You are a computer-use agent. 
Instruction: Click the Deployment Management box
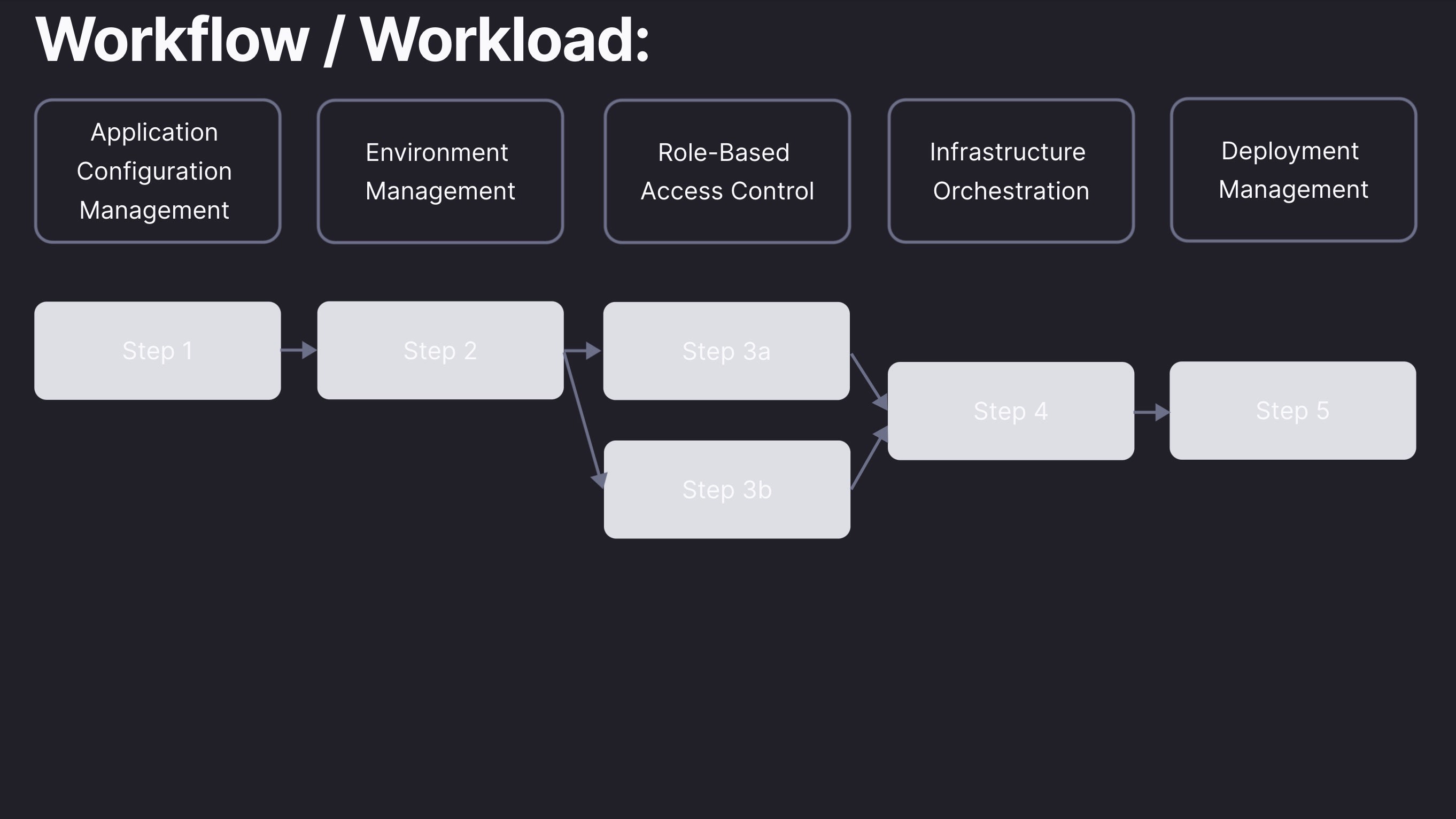pyautogui.click(x=1293, y=169)
